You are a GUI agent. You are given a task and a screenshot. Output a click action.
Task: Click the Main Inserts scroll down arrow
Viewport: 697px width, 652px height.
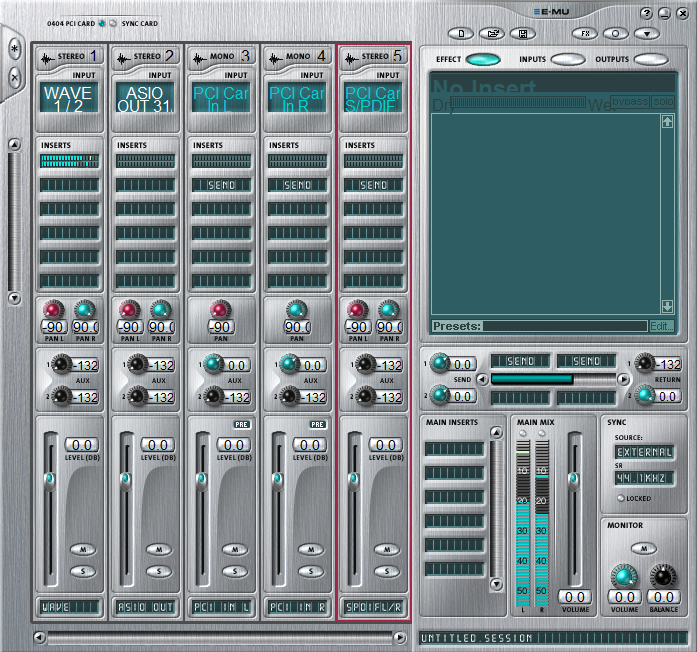[496, 584]
